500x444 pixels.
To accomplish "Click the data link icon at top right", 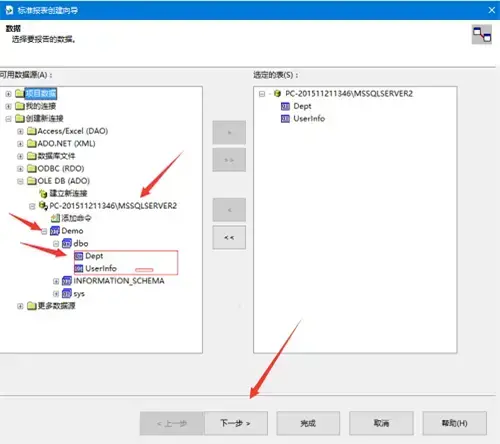I will click(x=482, y=34).
